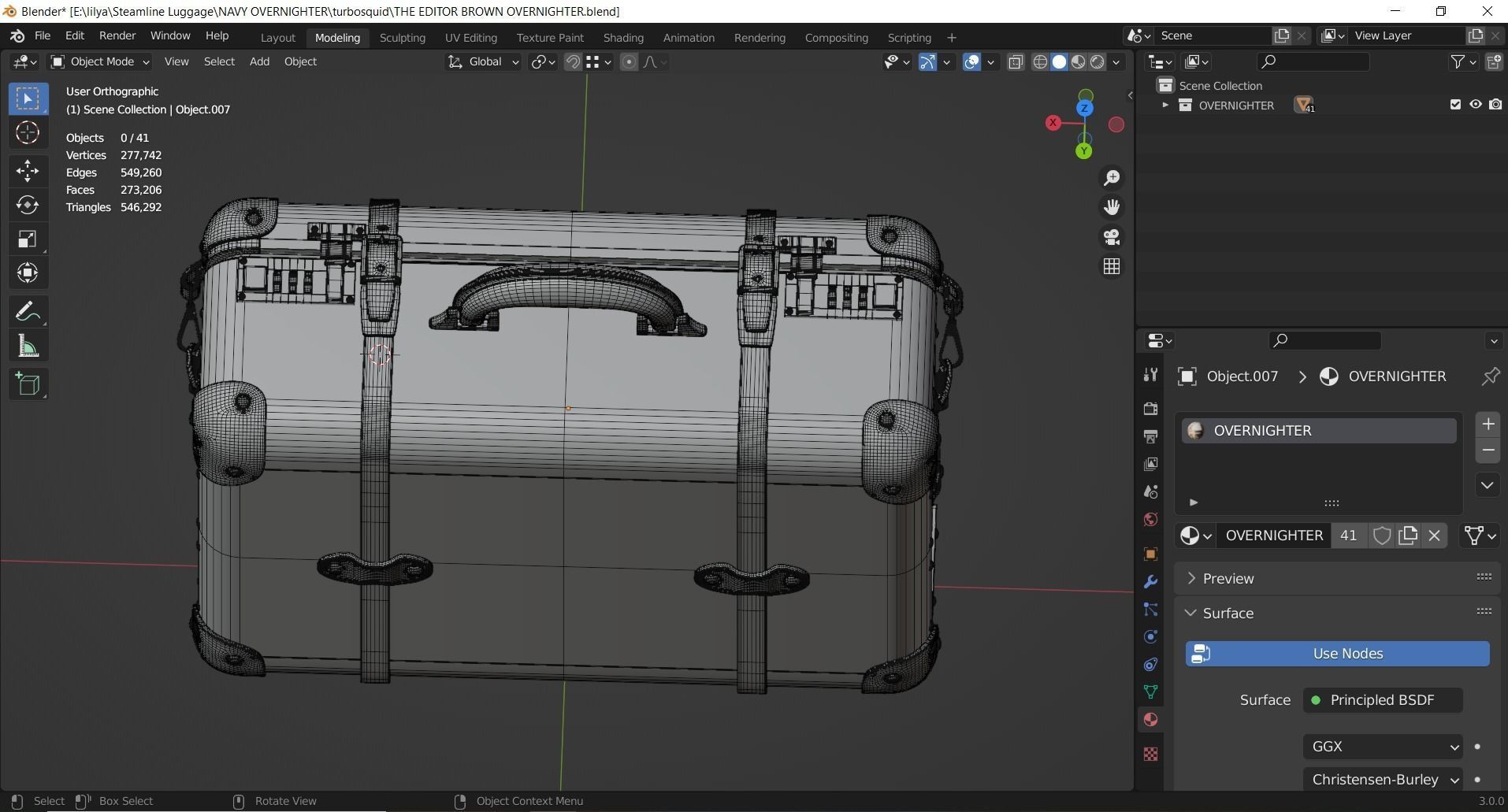This screenshot has width=1508, height=812.
Task: Toggle snapping magnet icon
Action: click(573, 61)
